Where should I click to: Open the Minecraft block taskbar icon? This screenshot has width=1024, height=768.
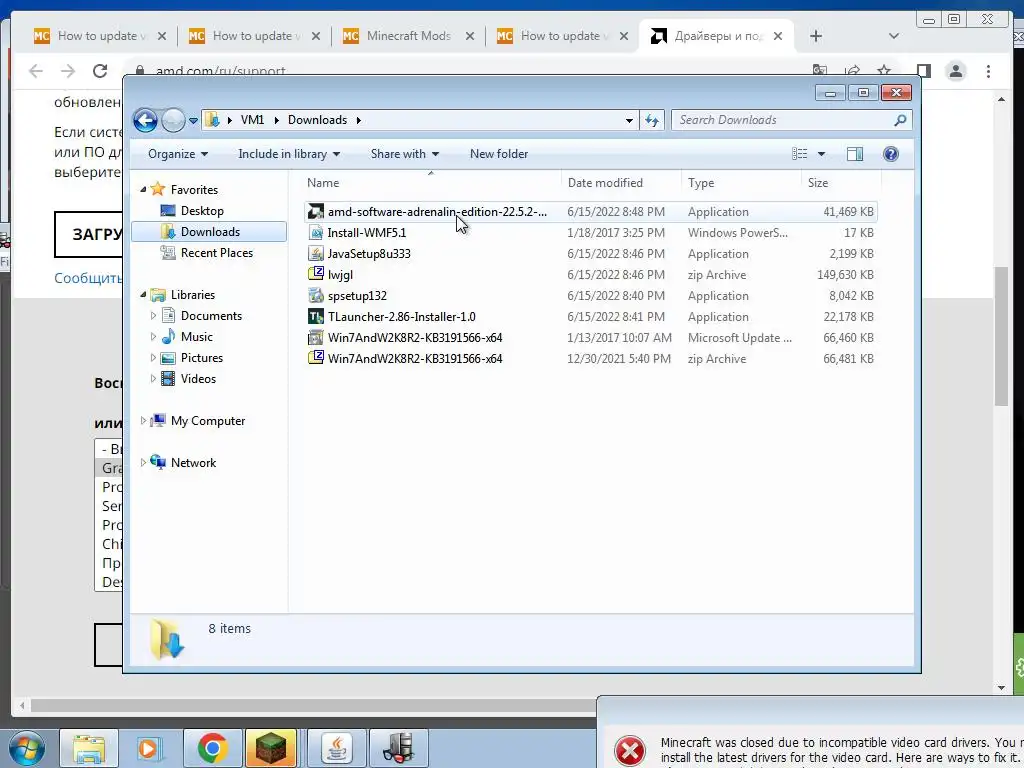pos(271,748)
